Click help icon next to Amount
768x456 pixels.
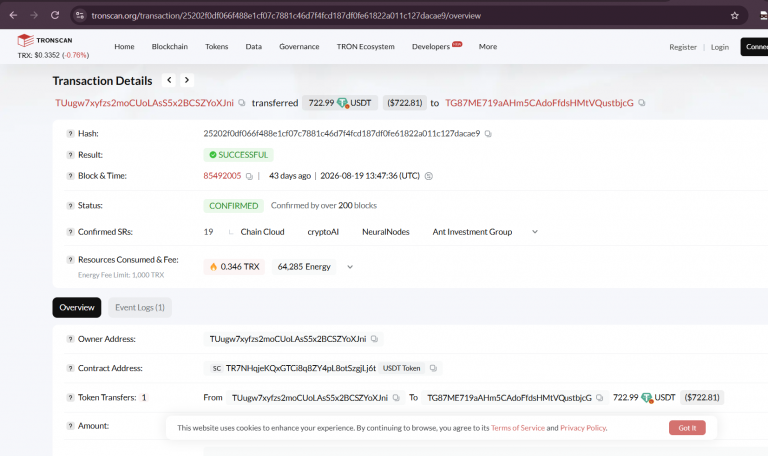coord(70,426)
